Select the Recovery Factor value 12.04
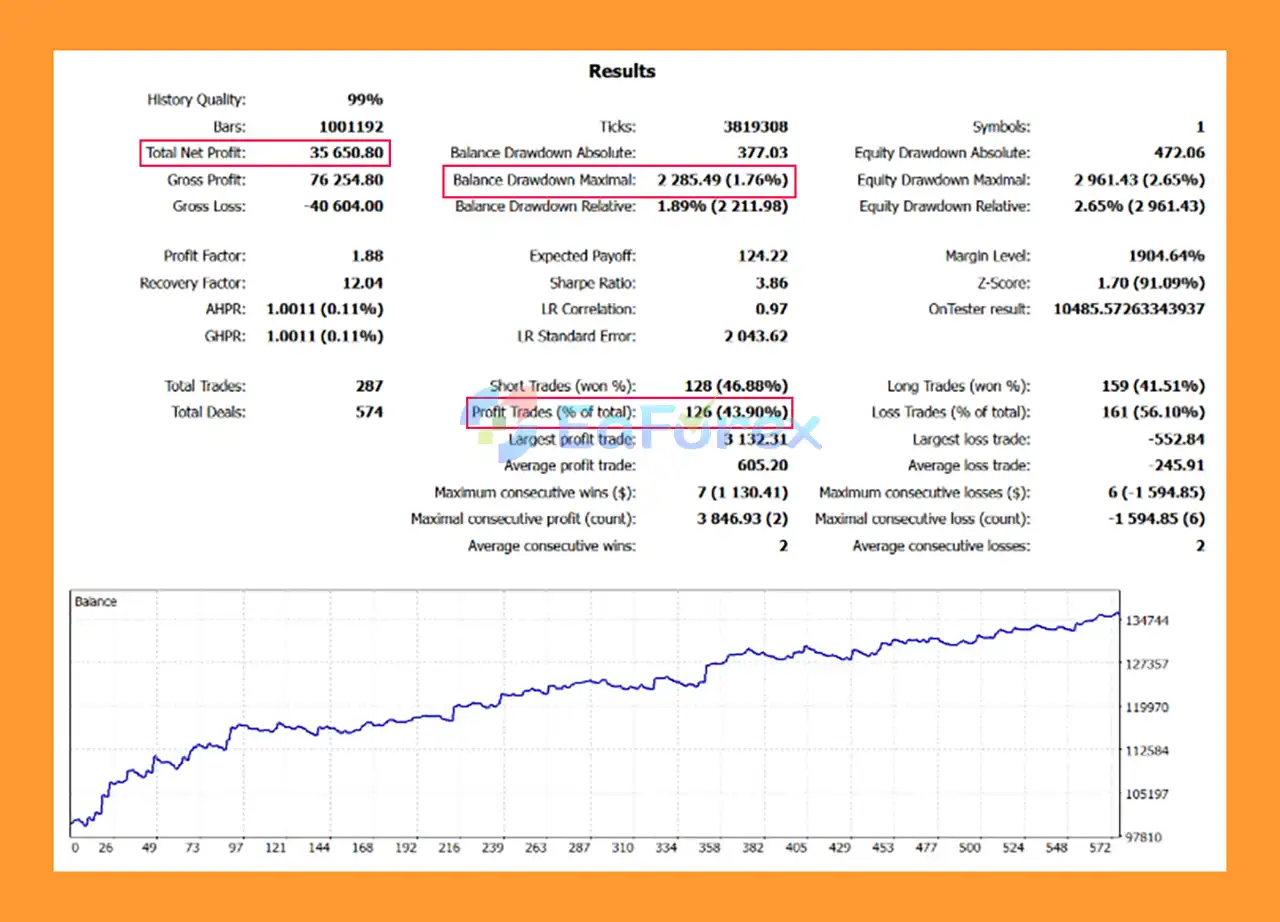This screenshot has height=922, width=1280. pos(364,282)
